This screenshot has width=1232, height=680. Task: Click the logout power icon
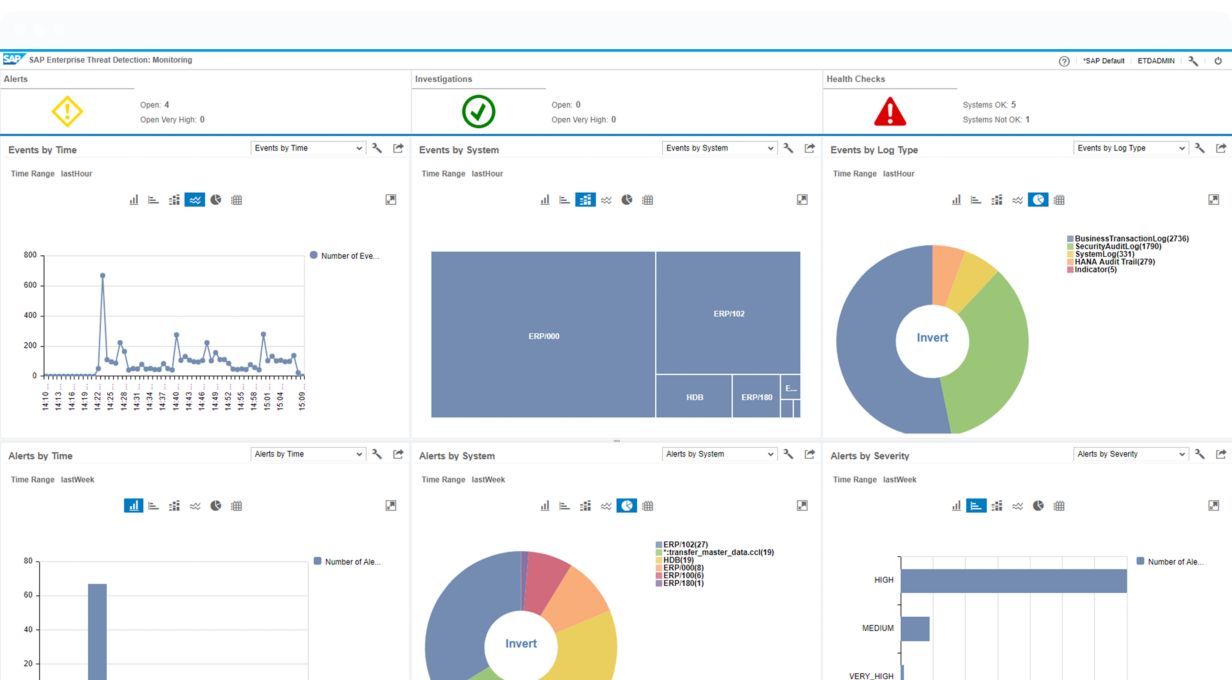click(x=1218, y=61)
